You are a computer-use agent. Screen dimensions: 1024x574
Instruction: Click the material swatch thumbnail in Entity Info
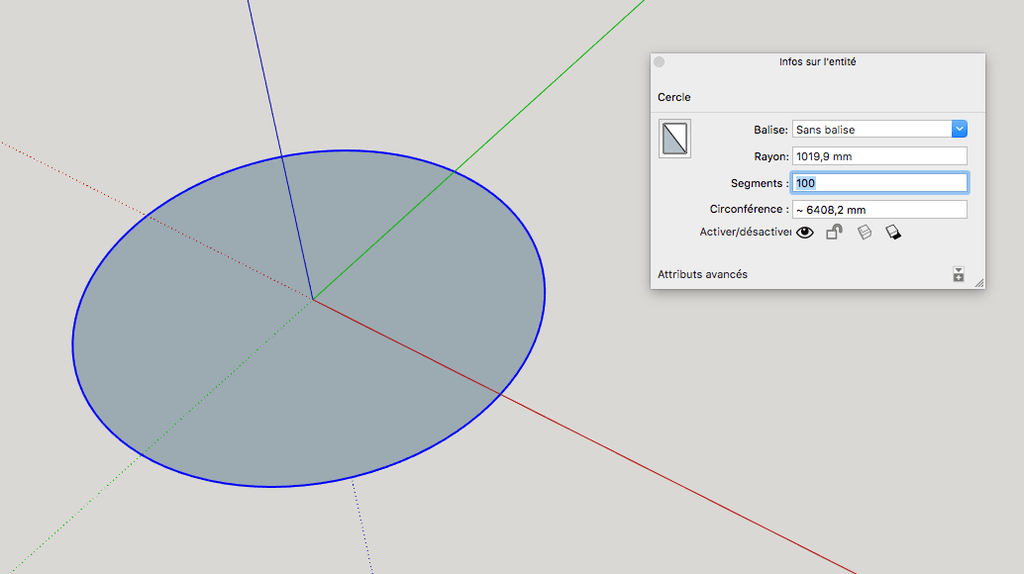[675, 138]
